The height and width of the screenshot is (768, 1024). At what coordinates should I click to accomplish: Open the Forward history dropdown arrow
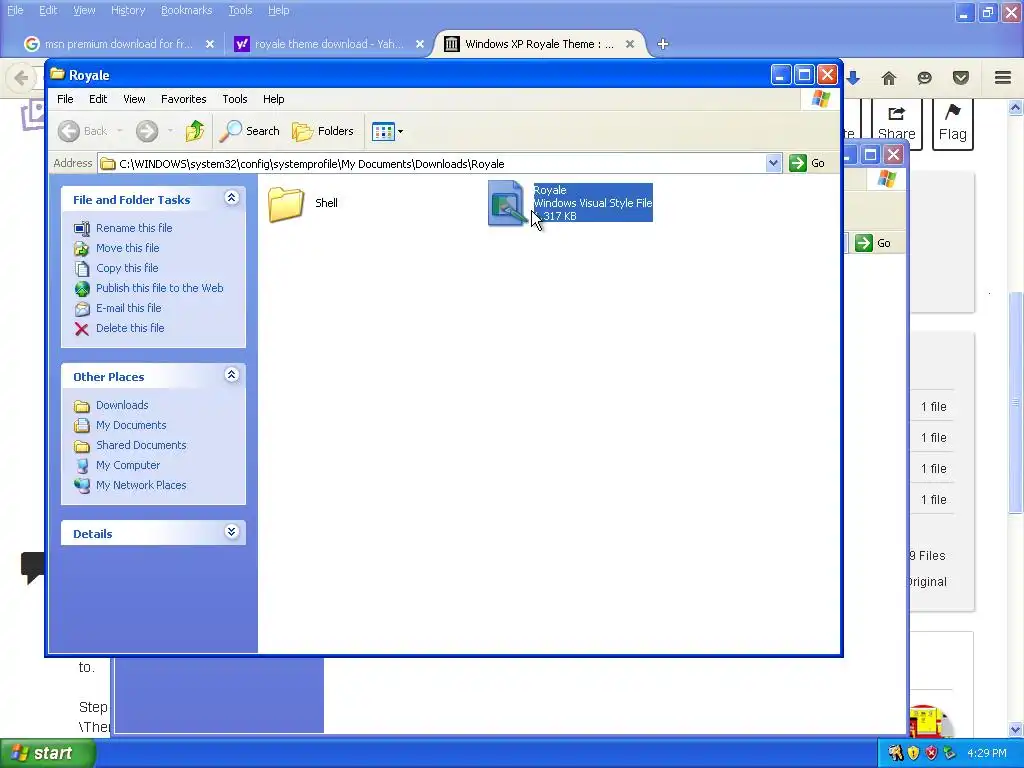tap(170, 131)
